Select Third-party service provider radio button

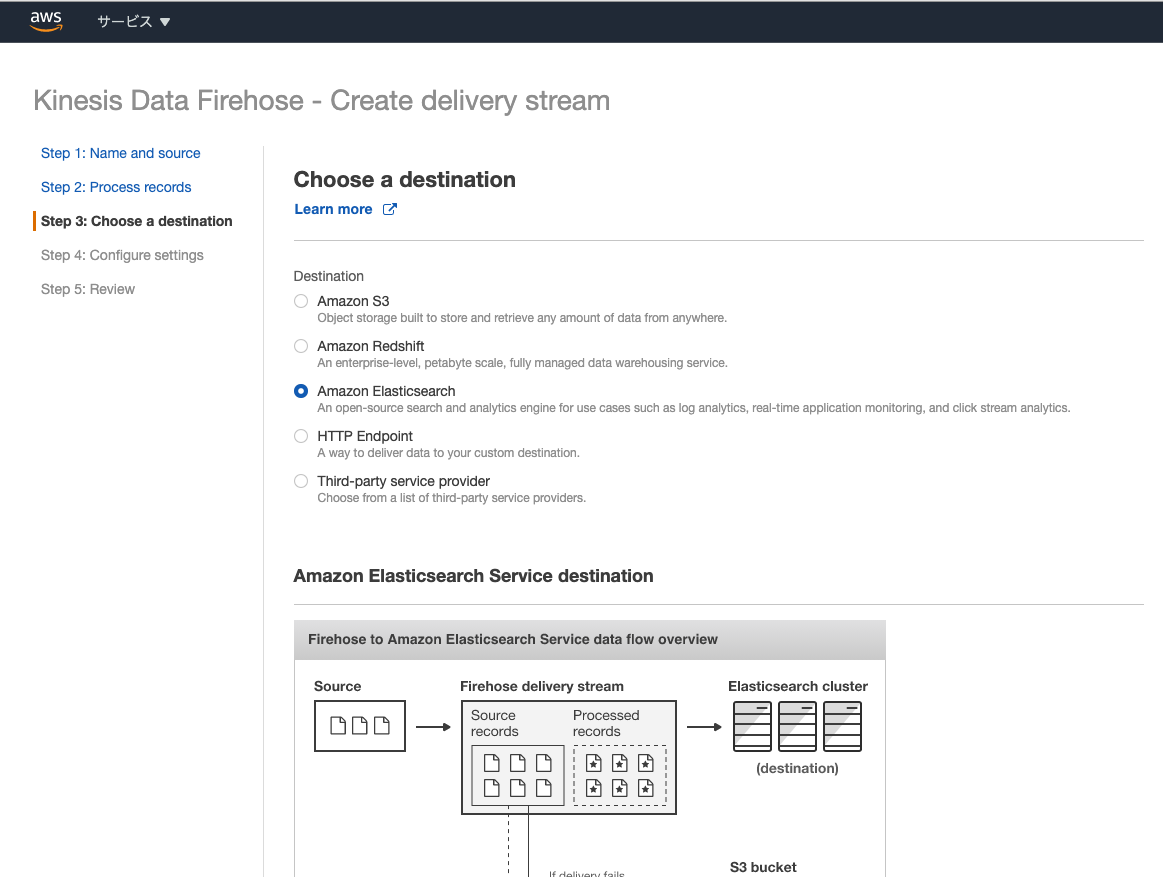click(301, 482)
